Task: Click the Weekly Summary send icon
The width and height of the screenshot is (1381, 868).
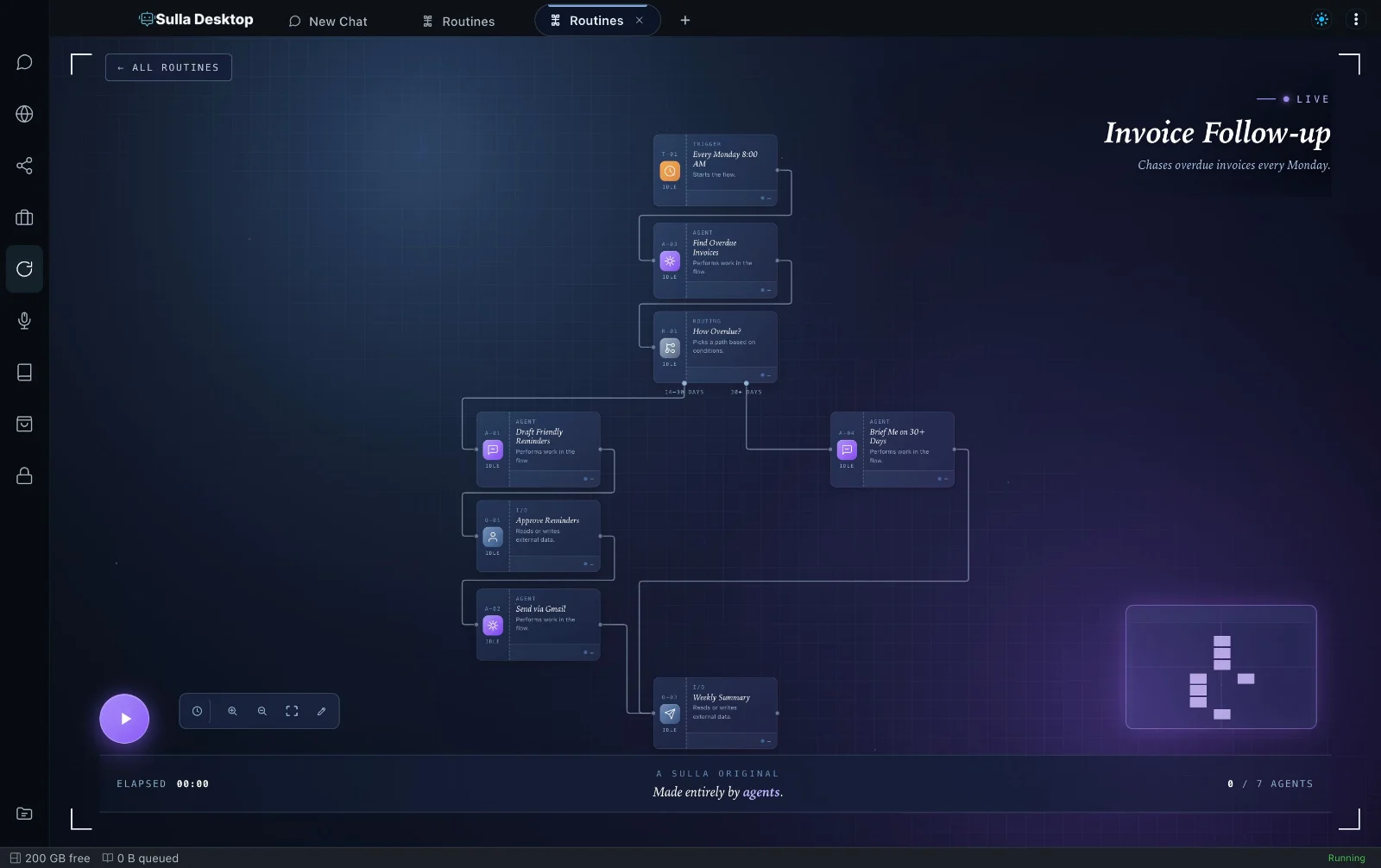Action: tap(670, 714)
